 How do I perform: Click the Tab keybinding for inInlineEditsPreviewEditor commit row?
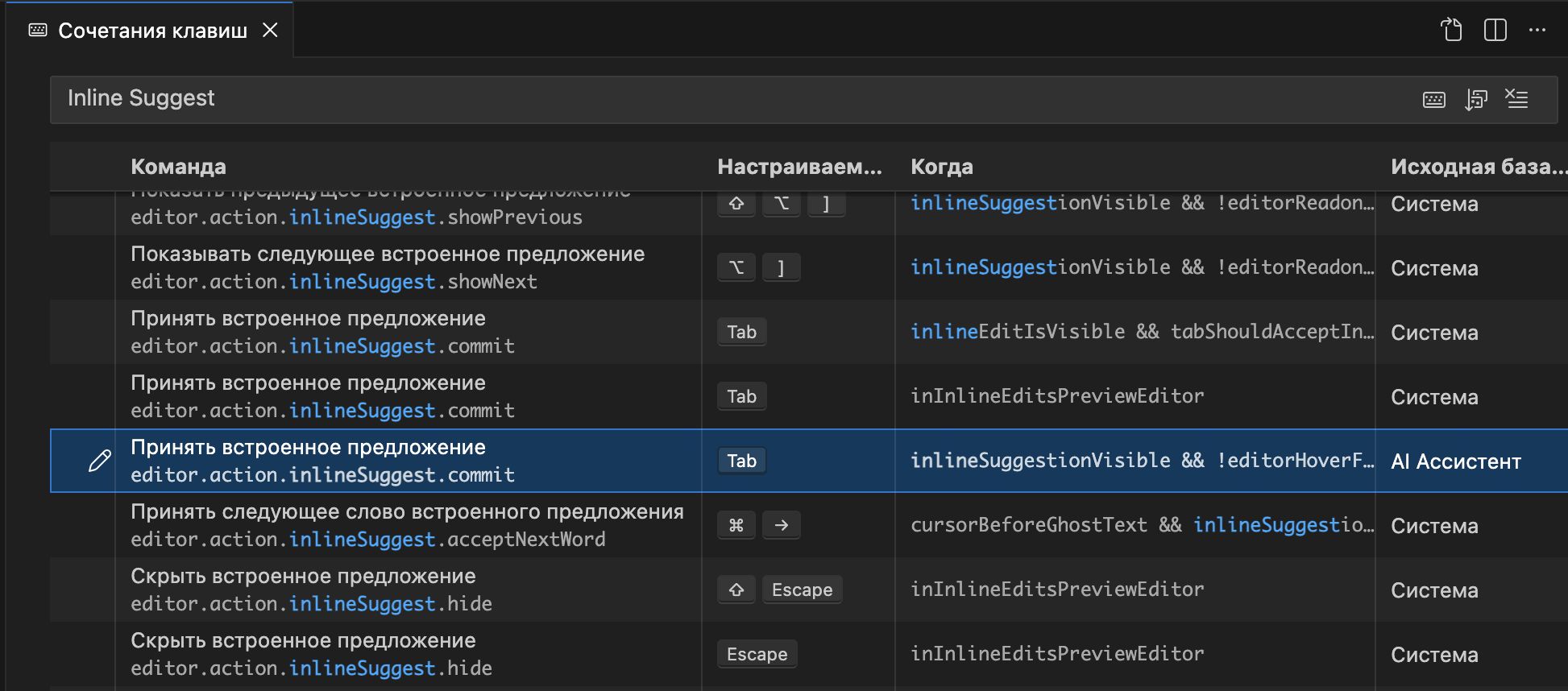[741, 396]
